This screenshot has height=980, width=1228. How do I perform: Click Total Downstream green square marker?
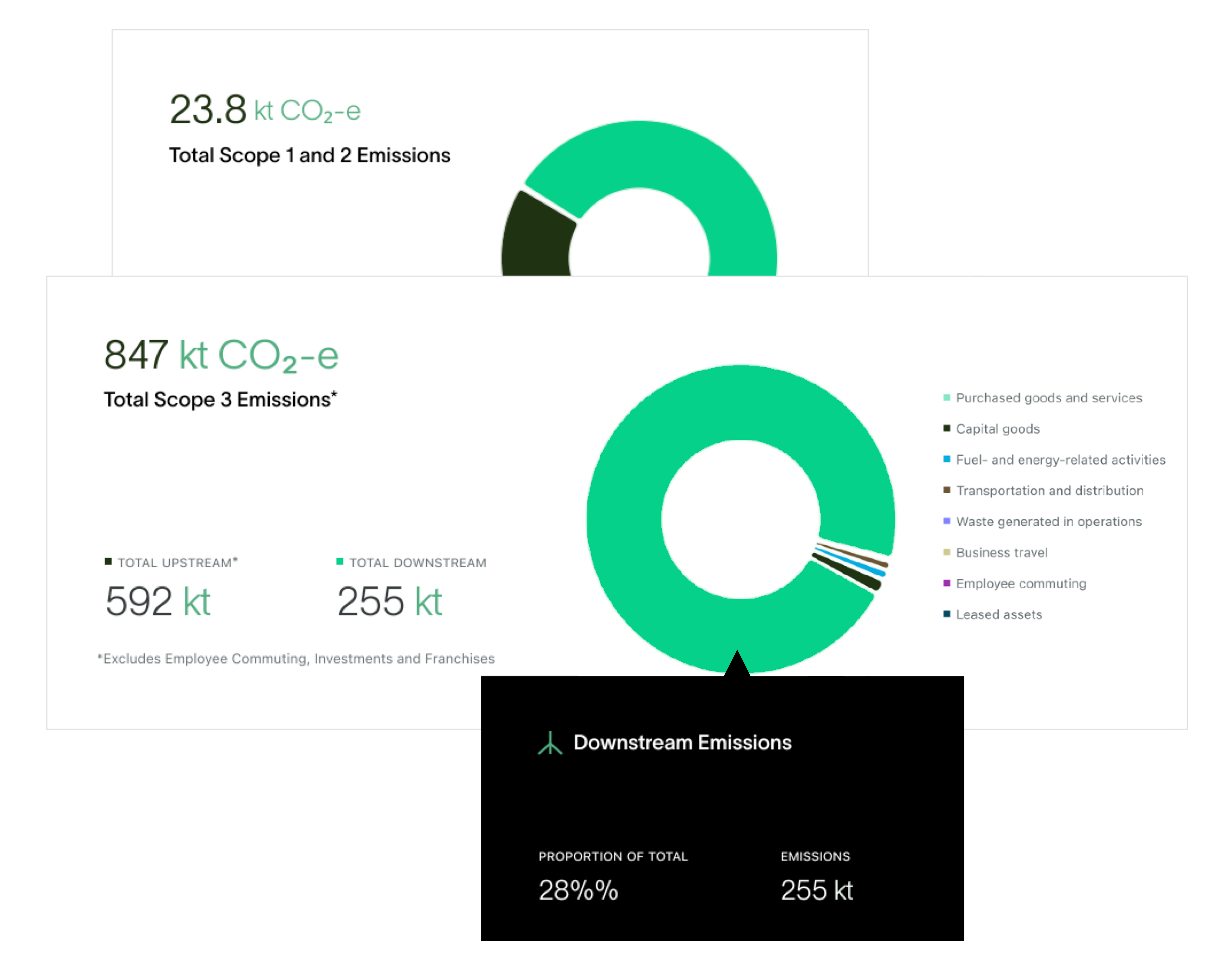(340, 562)
